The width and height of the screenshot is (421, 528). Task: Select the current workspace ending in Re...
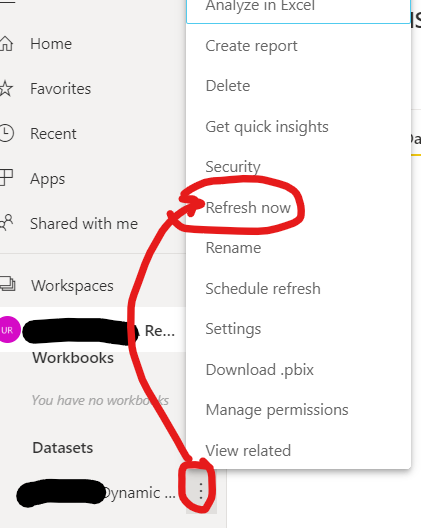tap(93, 330)
